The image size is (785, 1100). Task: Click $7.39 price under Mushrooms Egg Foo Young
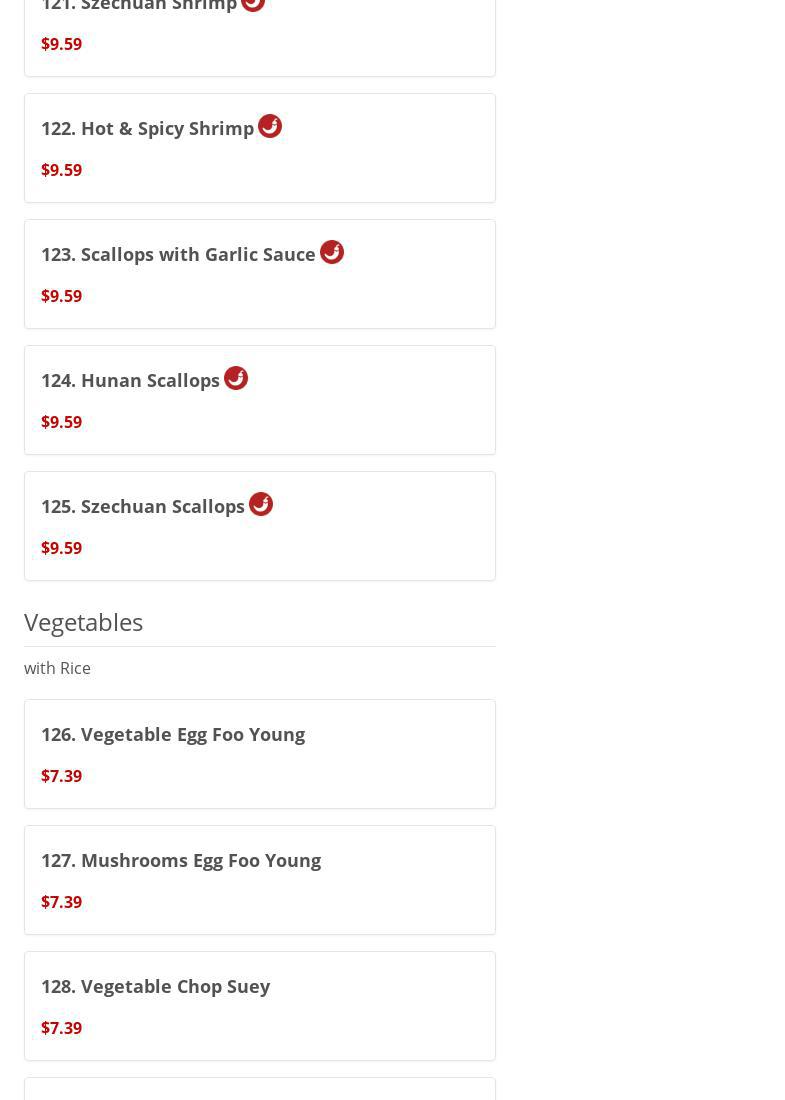click(61, 902)
